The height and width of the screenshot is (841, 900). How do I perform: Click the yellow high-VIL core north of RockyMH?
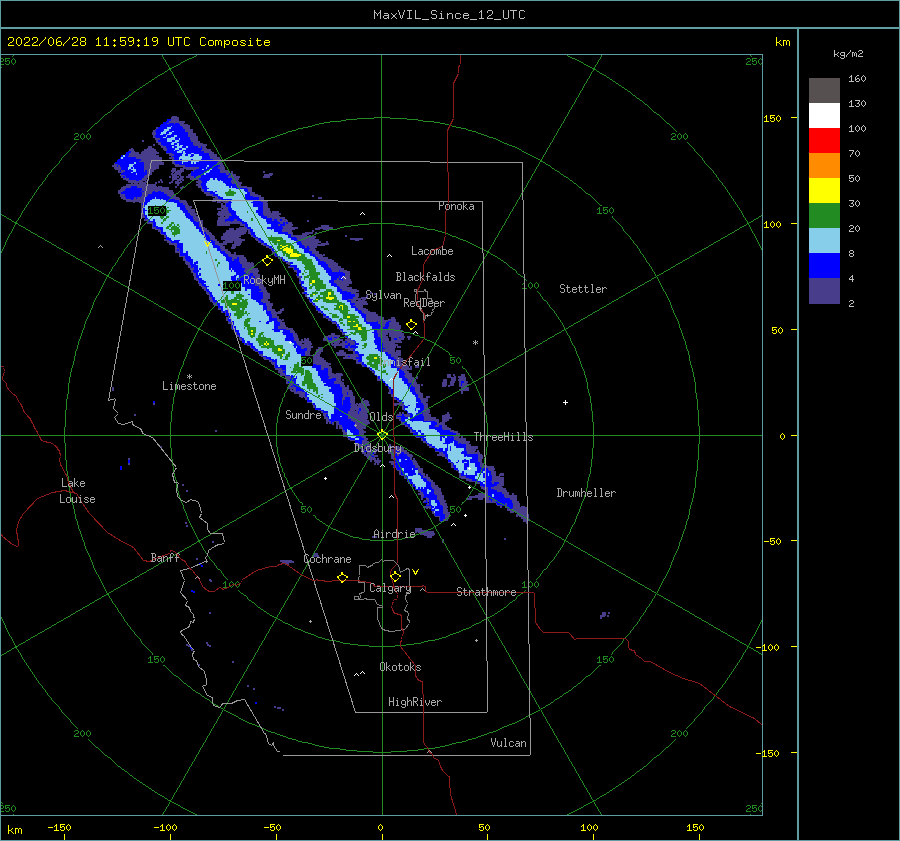[290, 251]
